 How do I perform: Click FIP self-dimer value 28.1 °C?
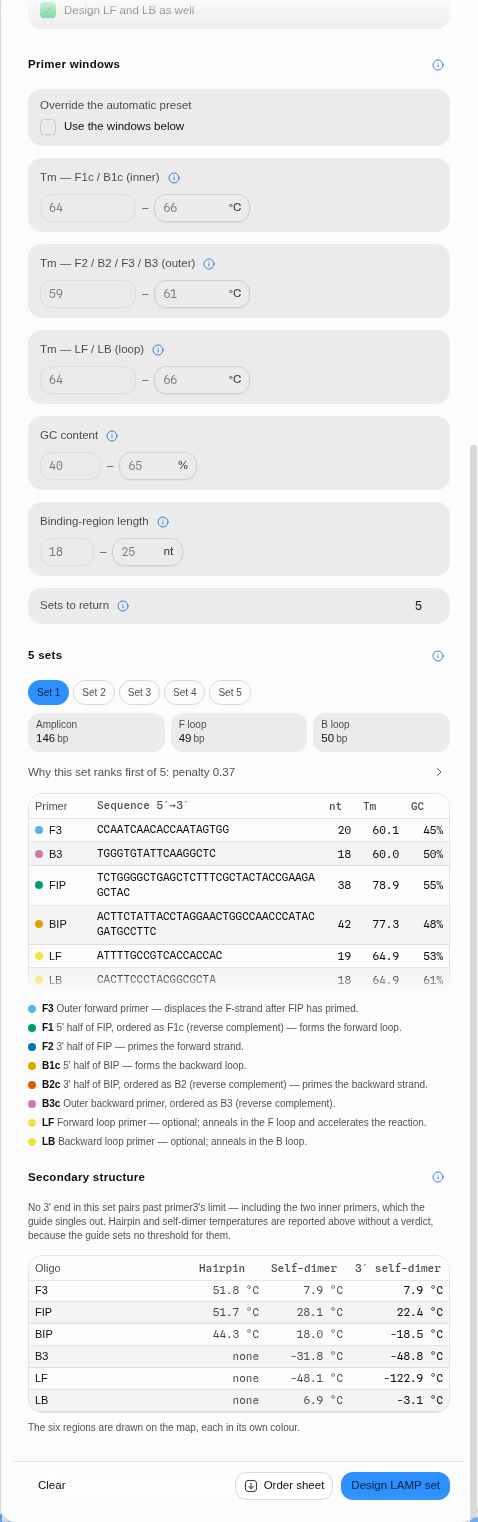tap(320, 1312)
